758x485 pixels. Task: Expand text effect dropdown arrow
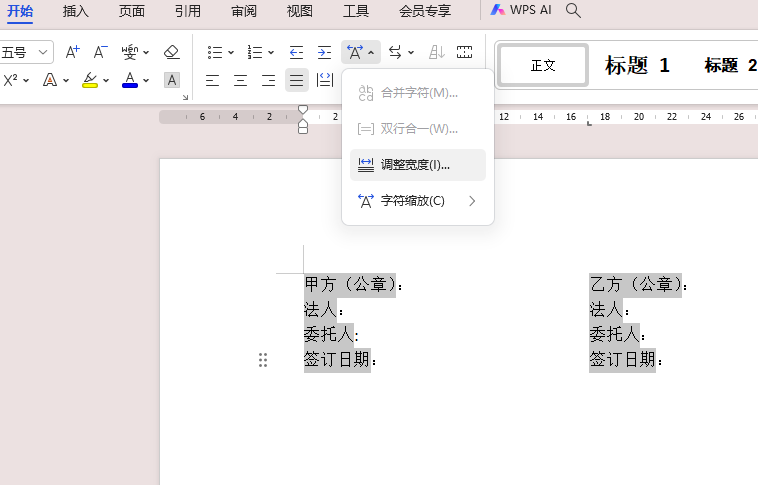pyautogui.click(x=66, y=80)
